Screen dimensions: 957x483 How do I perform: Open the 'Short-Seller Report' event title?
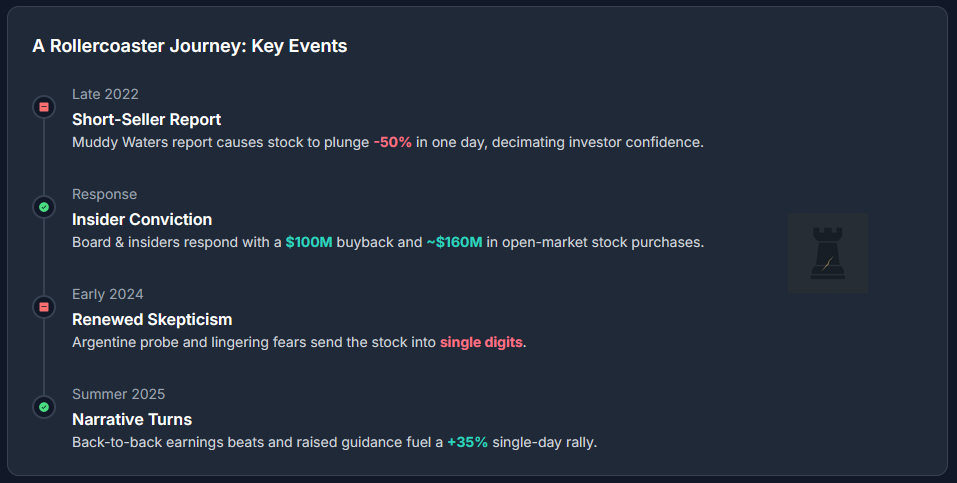146,119
